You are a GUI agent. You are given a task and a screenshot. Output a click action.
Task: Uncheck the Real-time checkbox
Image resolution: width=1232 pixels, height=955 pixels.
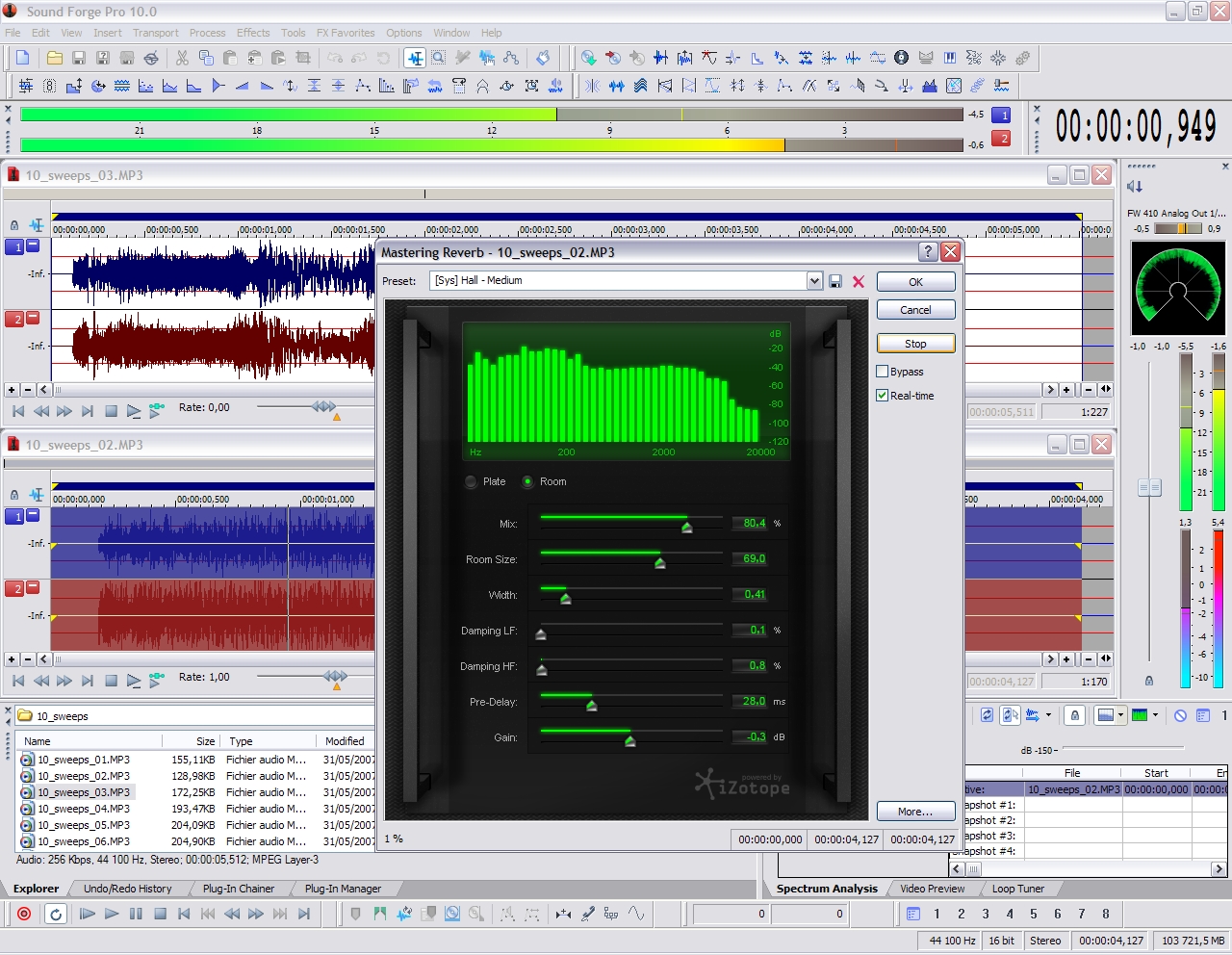click(x=883, y=396)
